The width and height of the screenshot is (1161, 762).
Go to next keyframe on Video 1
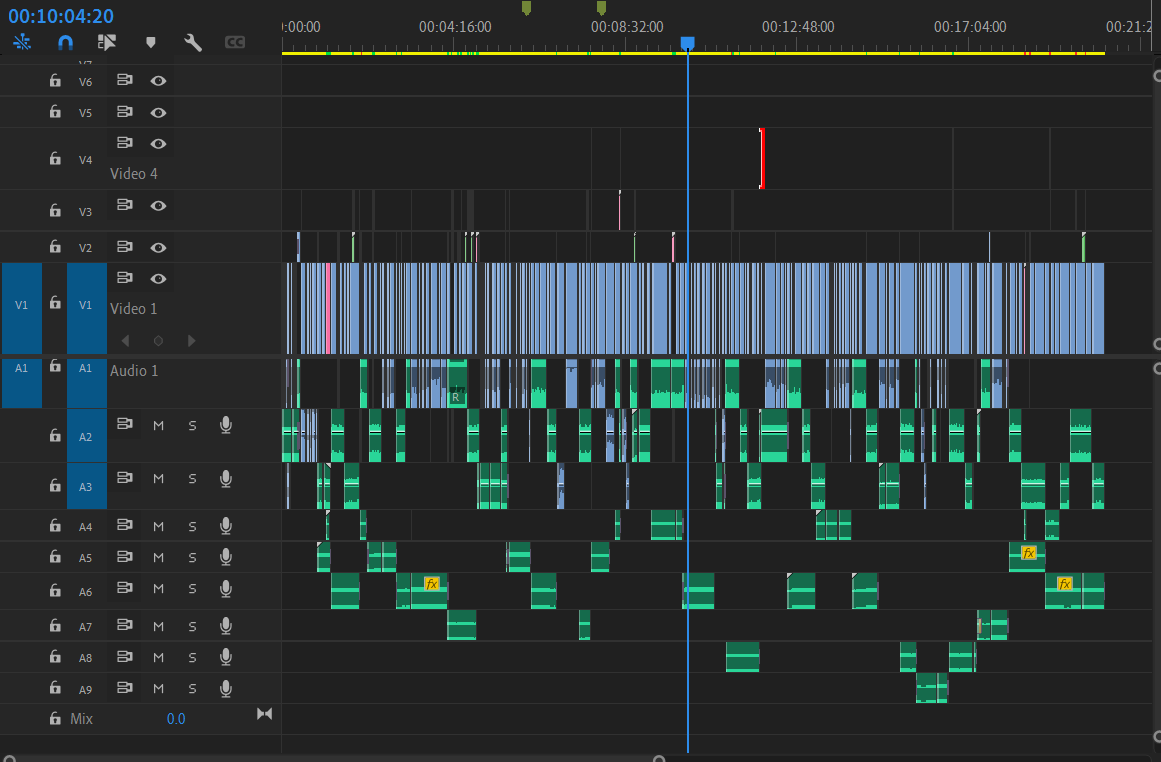(192, 340)
